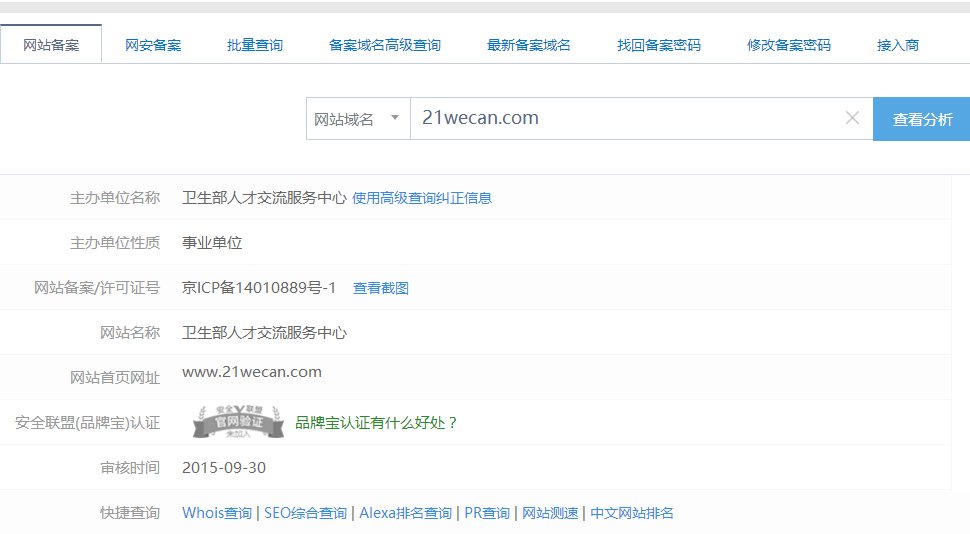970x534 pixels.
Task: Open the 修改备案密码 tab
Action: (x=788, y=45)
